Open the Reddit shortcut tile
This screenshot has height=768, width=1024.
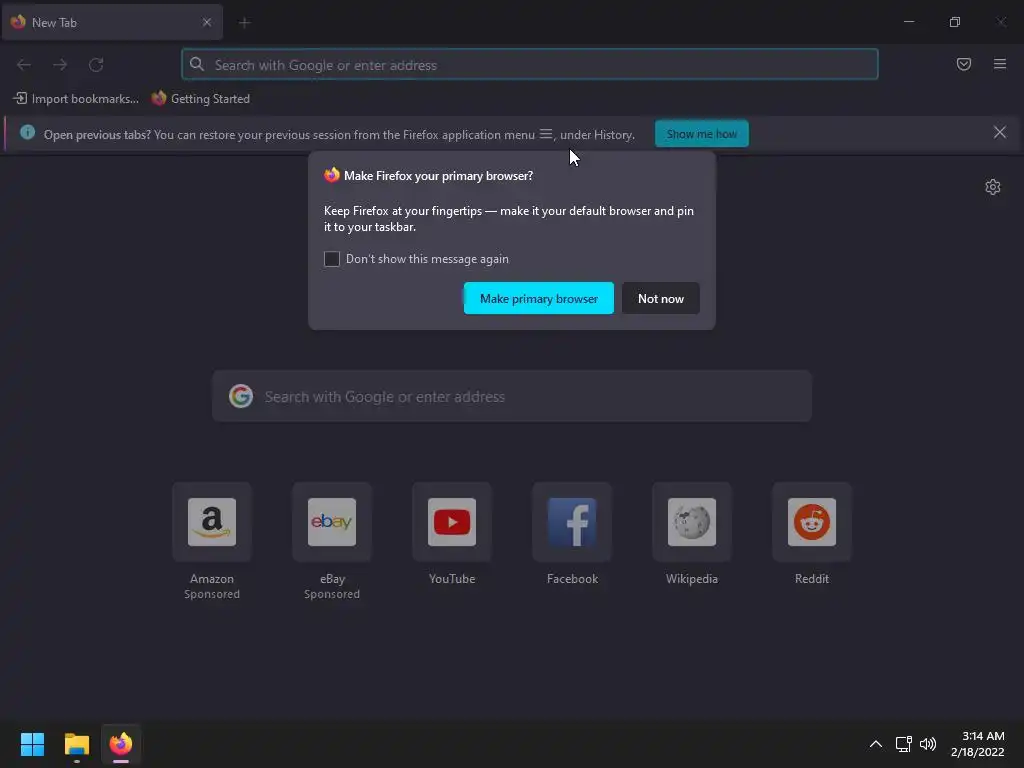tap(812, 534)
